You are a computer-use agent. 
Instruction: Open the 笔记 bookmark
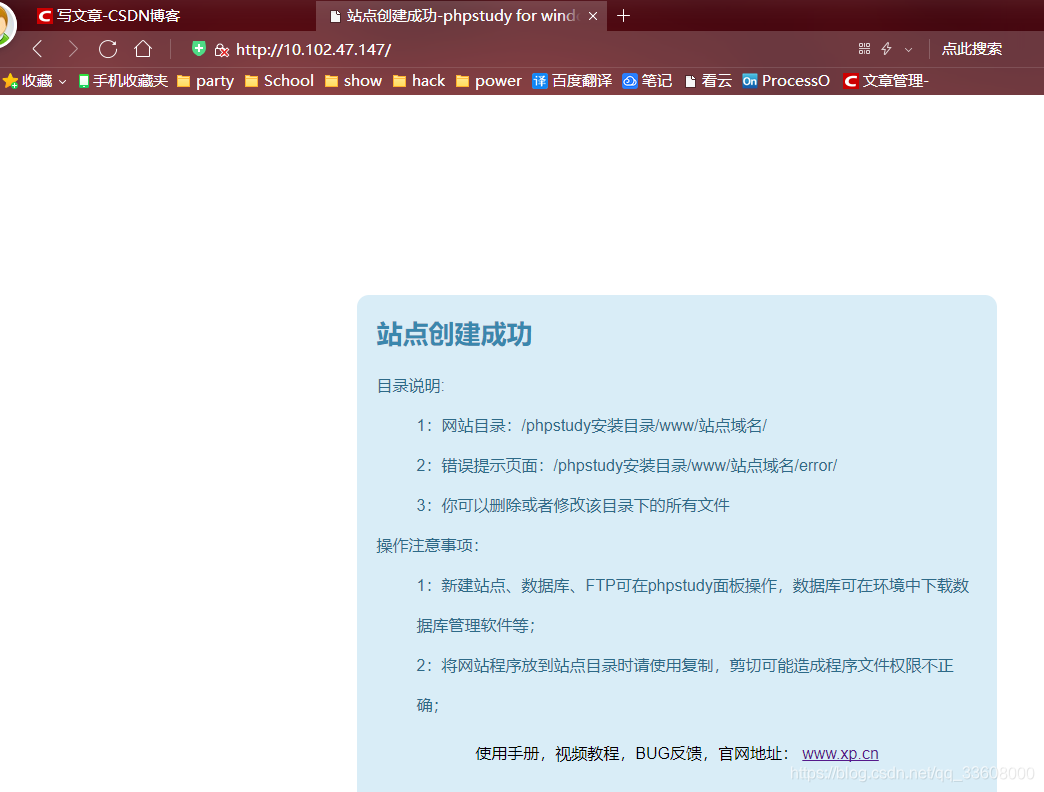647,81
